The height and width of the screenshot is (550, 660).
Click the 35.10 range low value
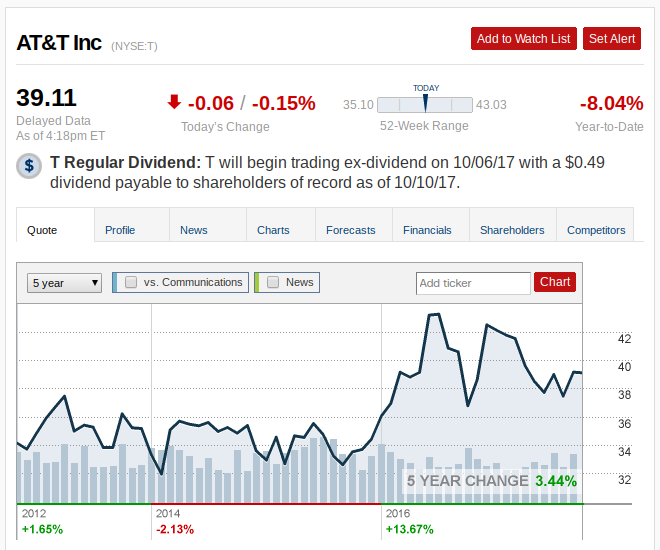click(x=358, y=104)
